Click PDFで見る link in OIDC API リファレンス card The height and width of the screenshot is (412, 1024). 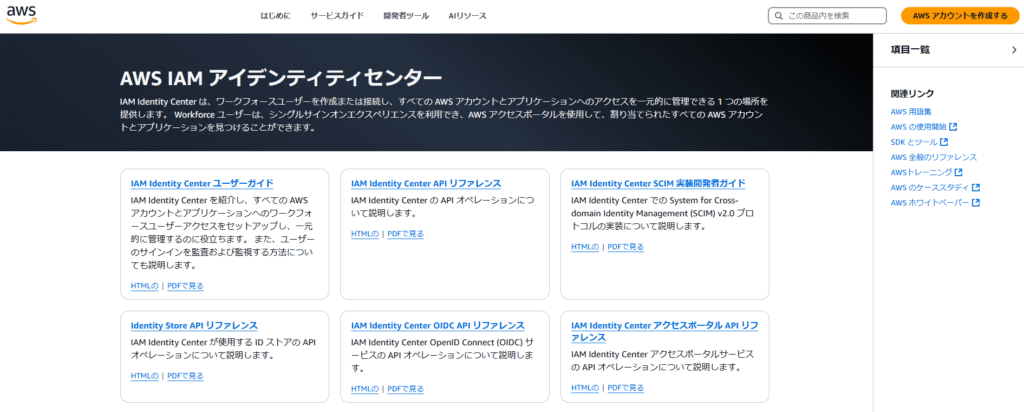click(x=406, y=389)
